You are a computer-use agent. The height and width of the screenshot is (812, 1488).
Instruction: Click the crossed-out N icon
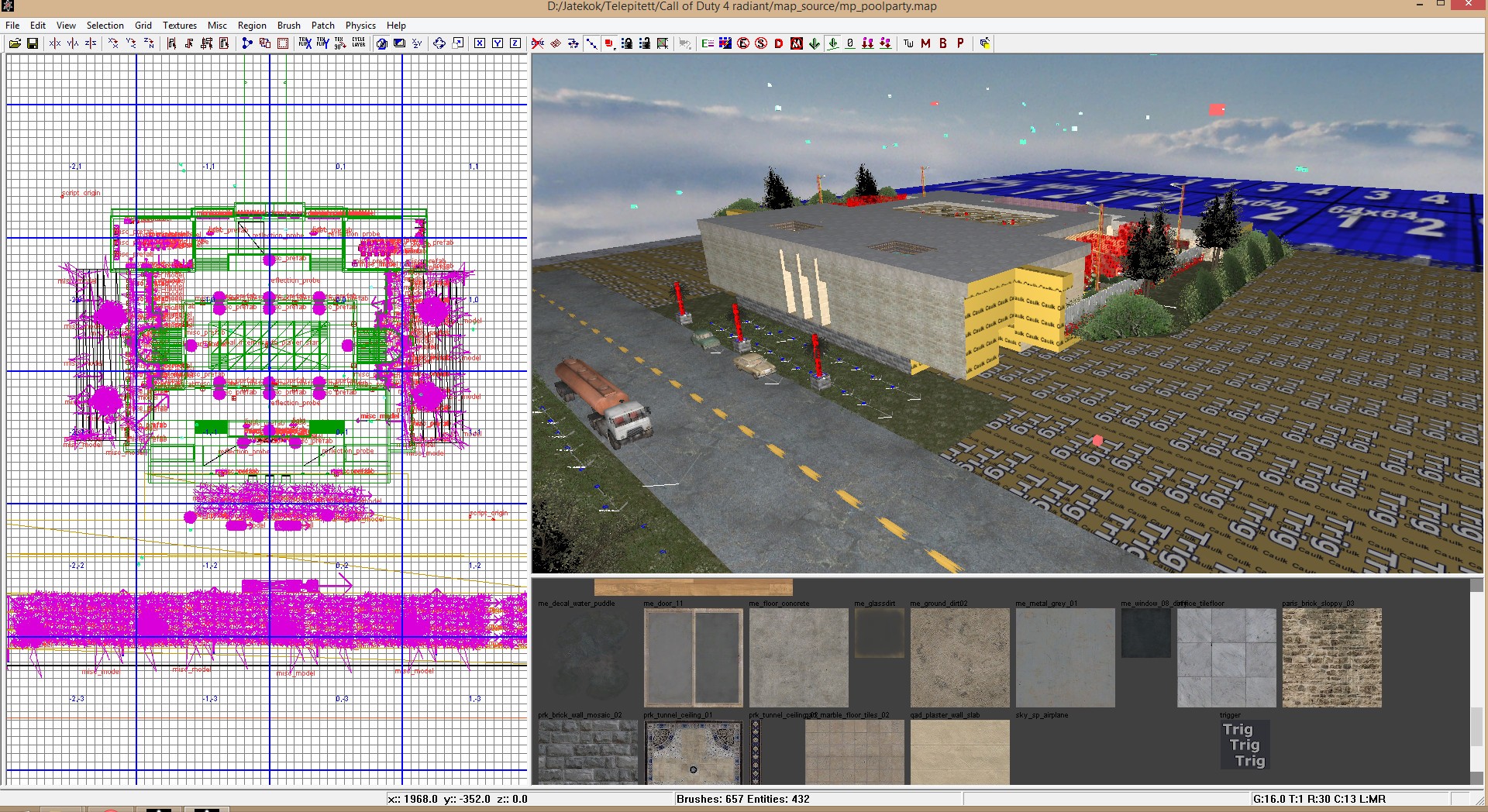point(797,43)
